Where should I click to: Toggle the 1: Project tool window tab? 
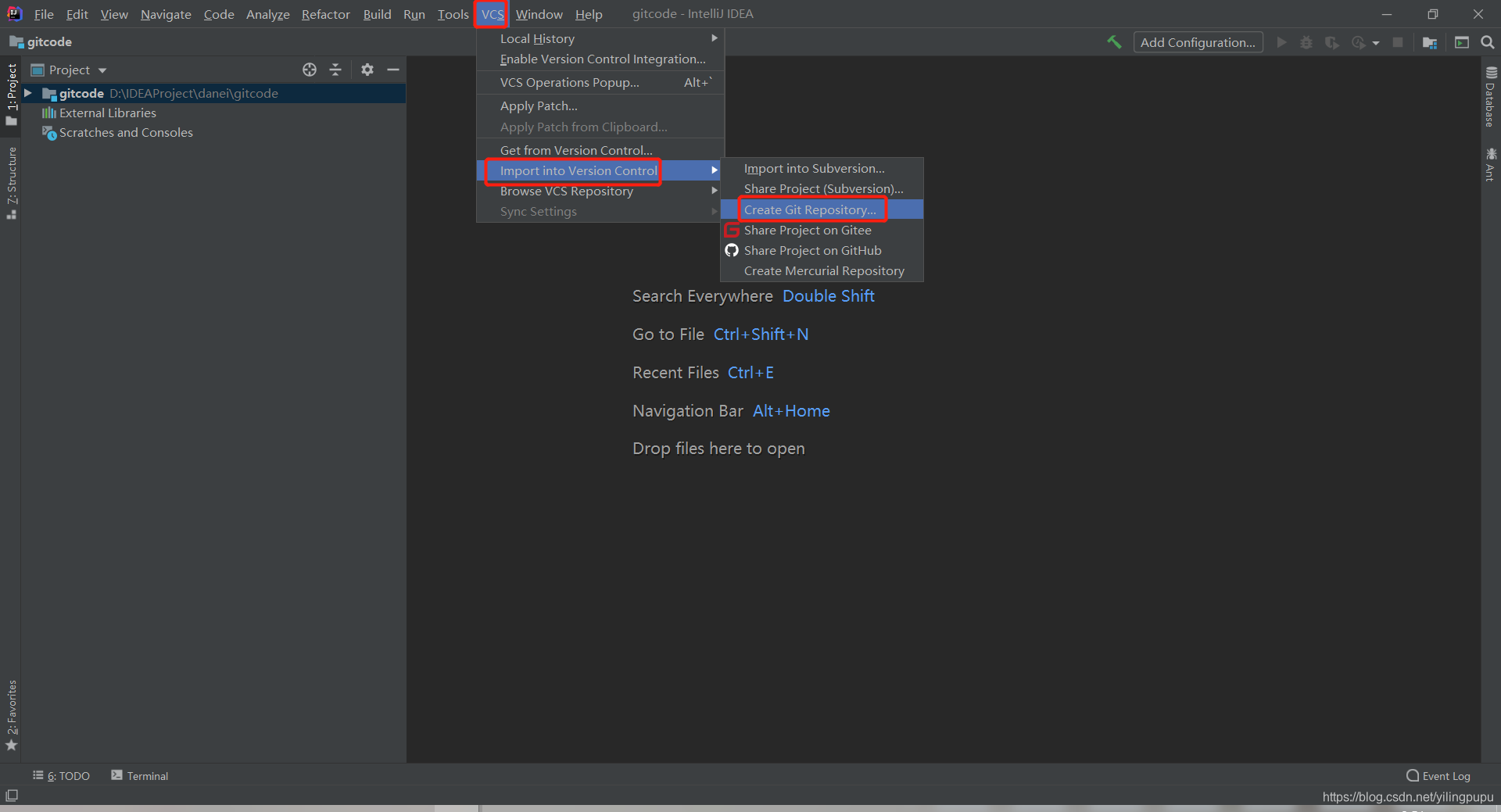(x=12, y=95)
